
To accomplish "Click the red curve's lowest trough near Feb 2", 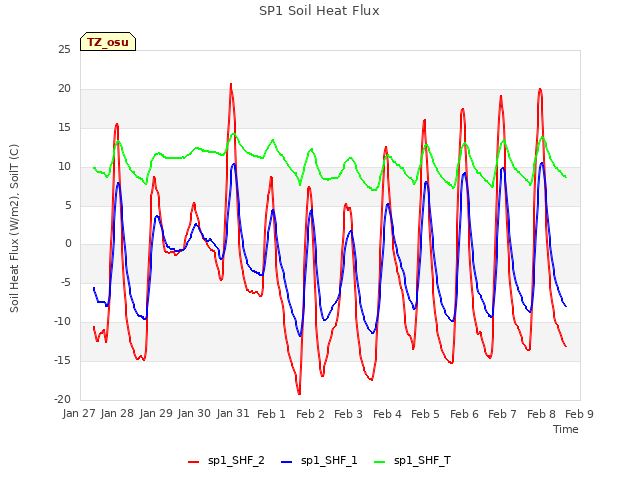I will tap(299, 394).
